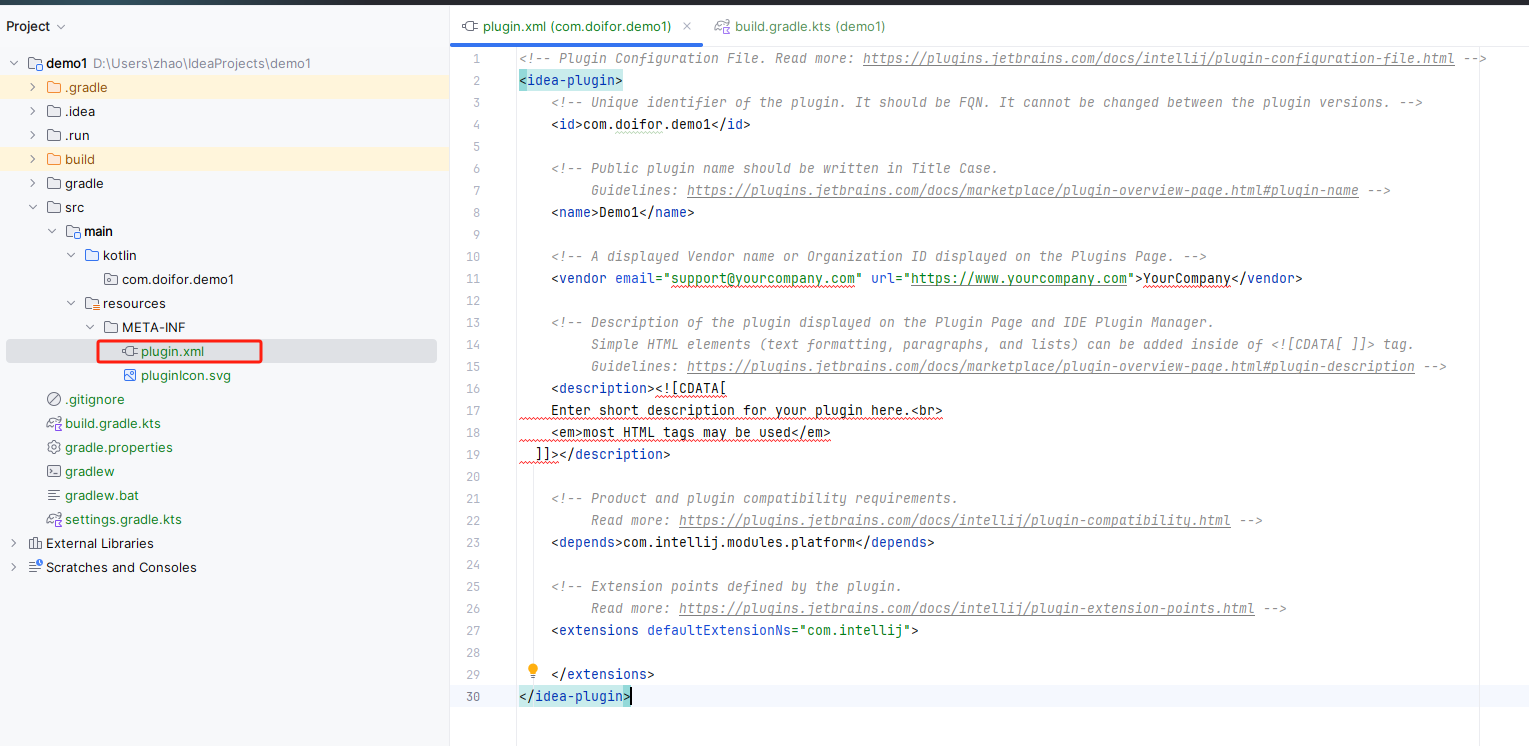Click the settings.gradle.kts file icon
The height and width of the screenshot is (746, 1529).
pos(54,519)
